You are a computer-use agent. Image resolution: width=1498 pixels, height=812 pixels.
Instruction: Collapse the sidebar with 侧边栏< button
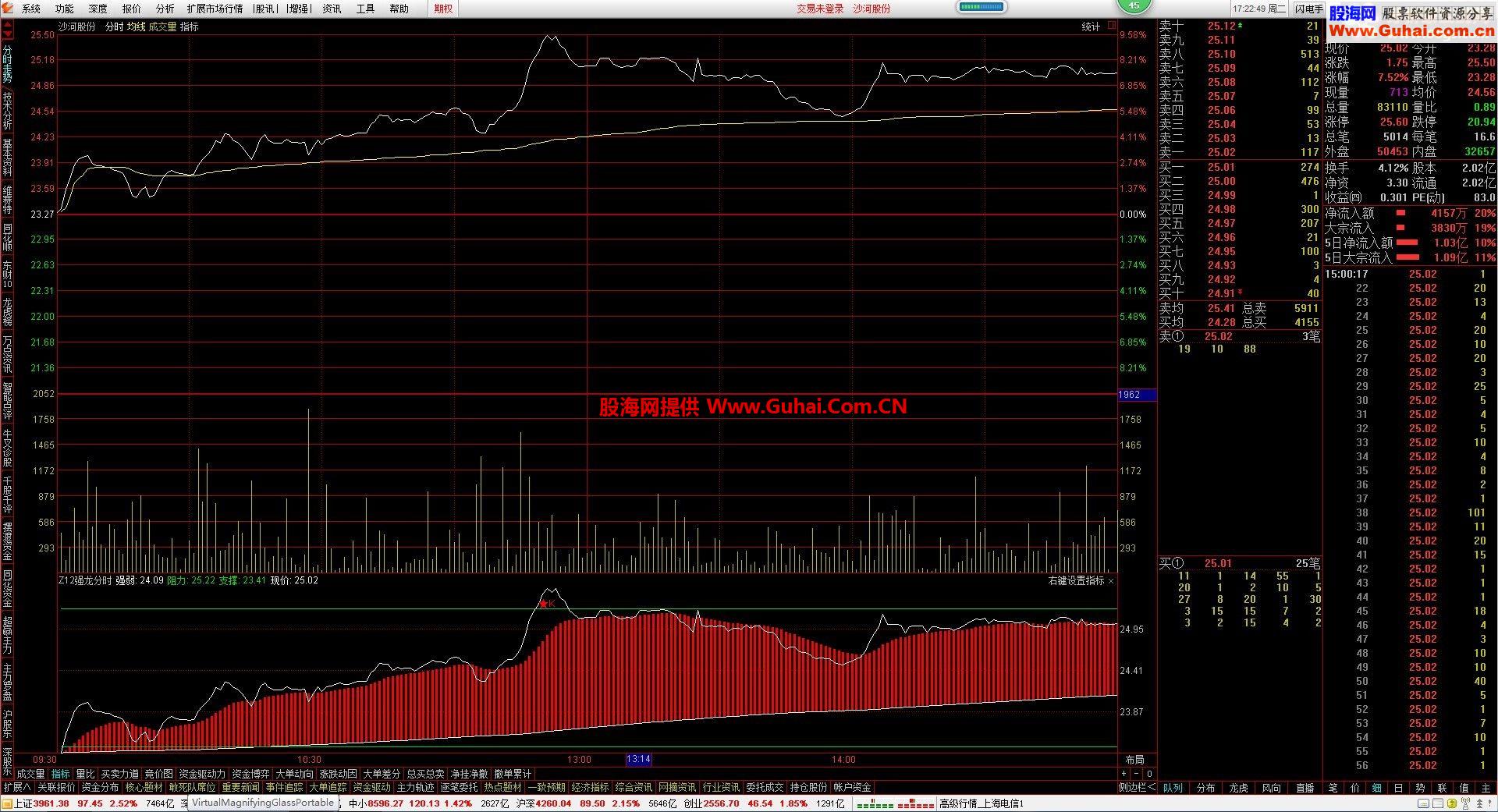[1137, 788]
